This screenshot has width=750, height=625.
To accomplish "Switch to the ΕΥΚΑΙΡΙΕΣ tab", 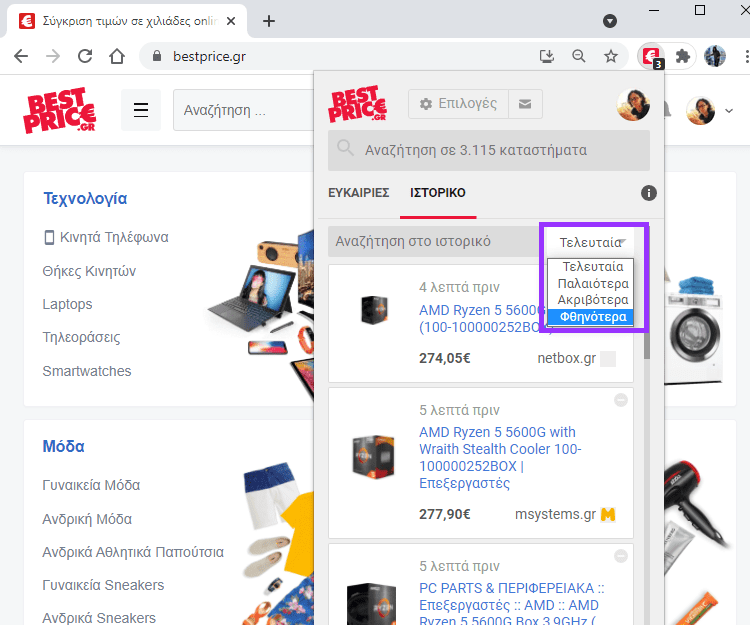I will 359,193.
